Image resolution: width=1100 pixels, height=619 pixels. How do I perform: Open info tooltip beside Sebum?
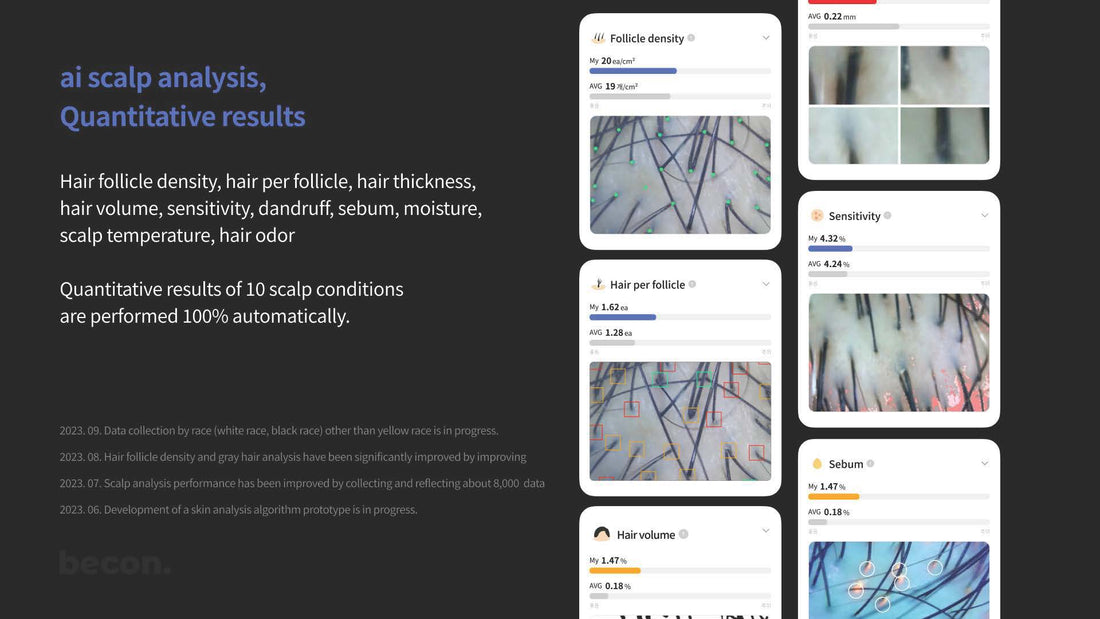tap(871, 463)
